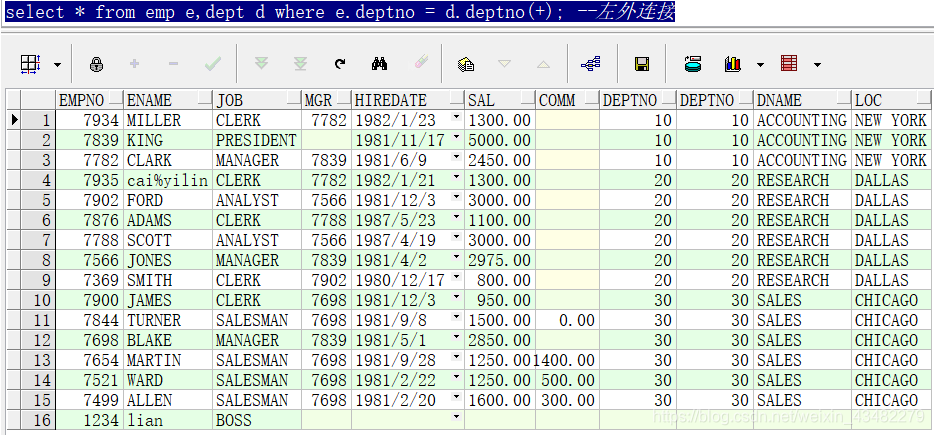934x435 pixels.
Task: Select the ename cell 'ALLEN'
Action: [x=169, y=400]
